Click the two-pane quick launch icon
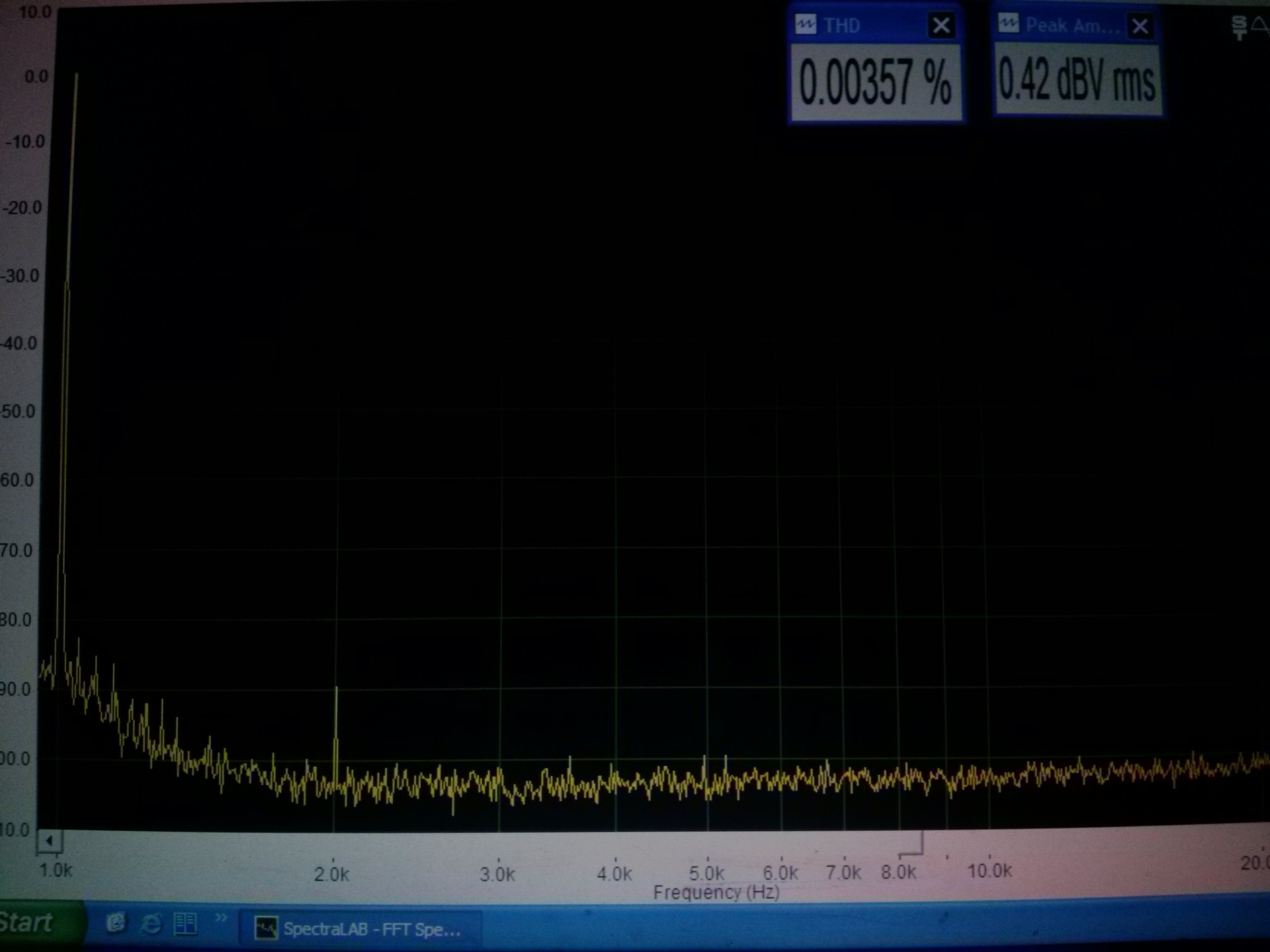Image resolution: width=1270 pixels, height=952 pixels. (x=185, y=924)
